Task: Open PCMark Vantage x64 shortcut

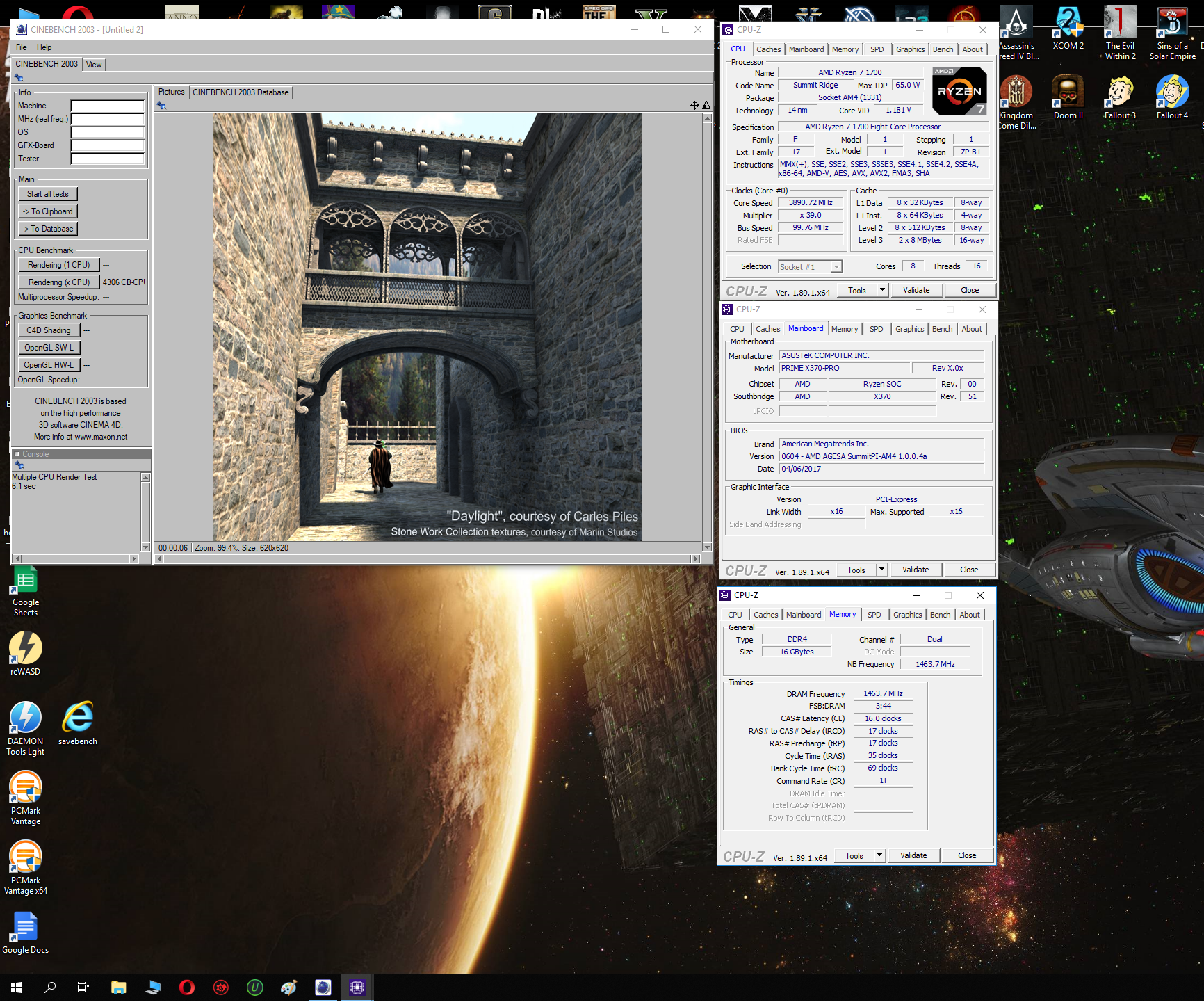Action: (x=26, y=867)
